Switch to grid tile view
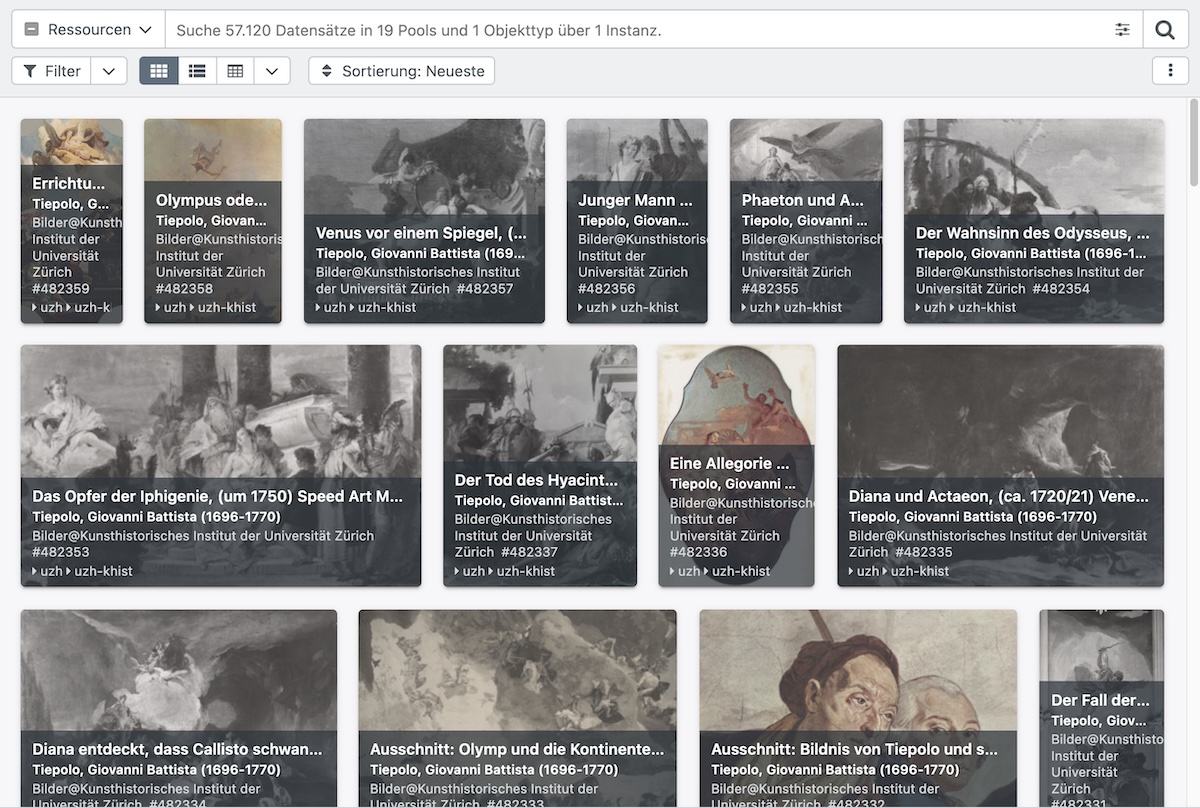The image size is (1200, 808). (x=159, y=71)
